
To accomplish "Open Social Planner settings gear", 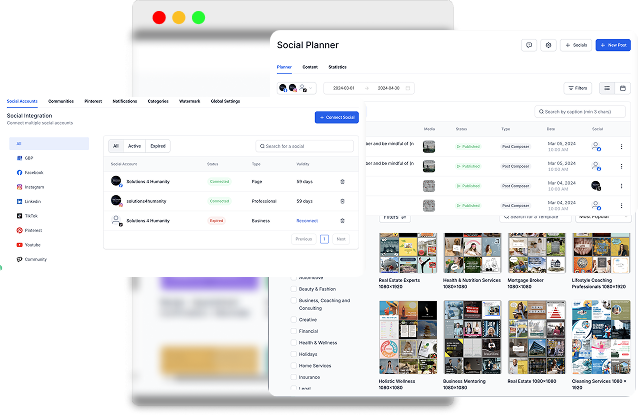I will pyautogui.click(x=548, y=45).
